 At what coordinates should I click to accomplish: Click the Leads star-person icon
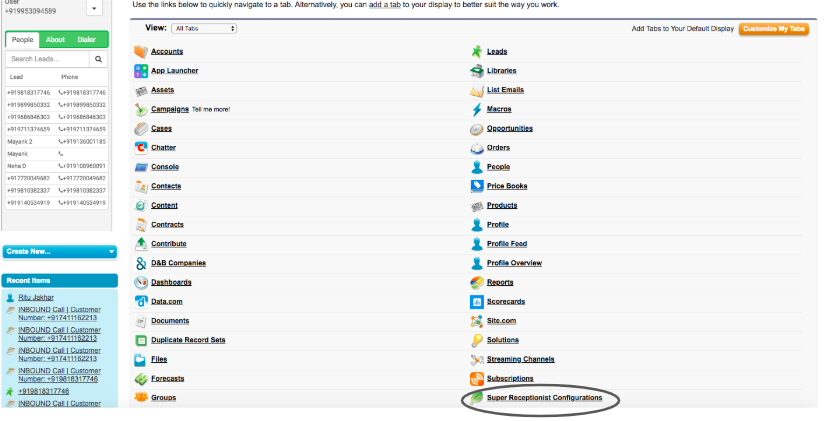tap(477, 52)
